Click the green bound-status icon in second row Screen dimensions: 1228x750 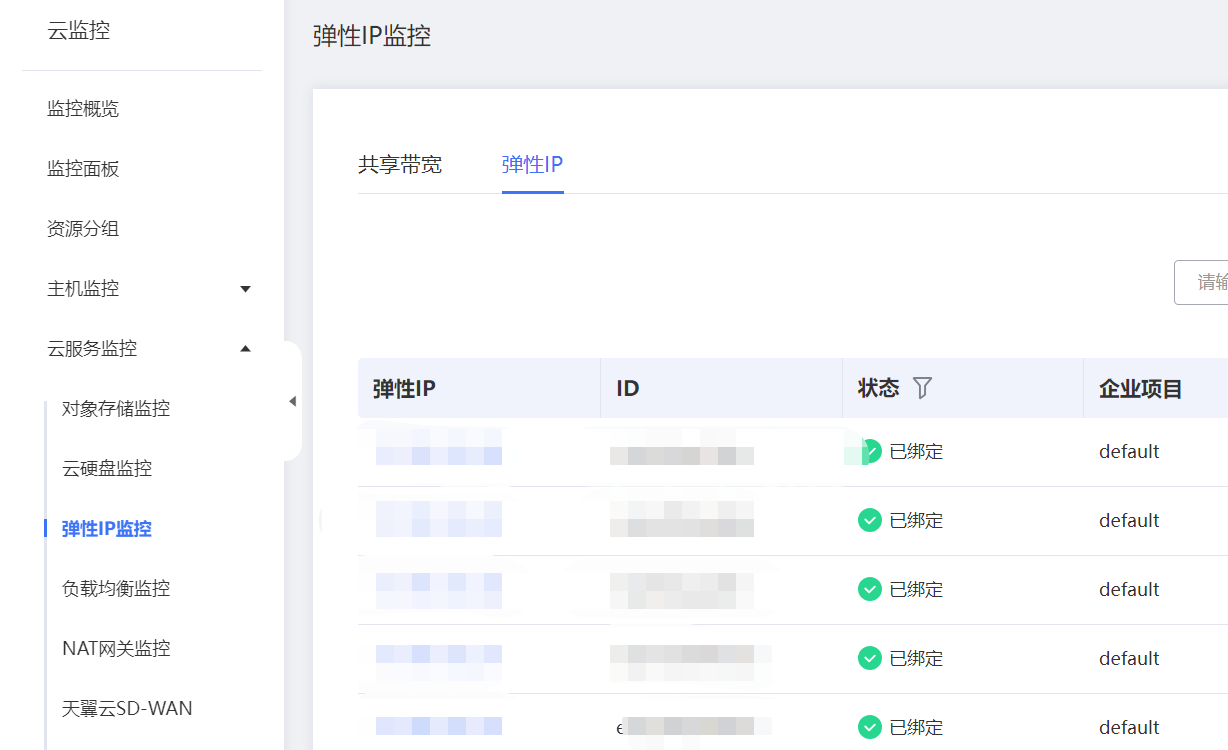pos(869,520)
